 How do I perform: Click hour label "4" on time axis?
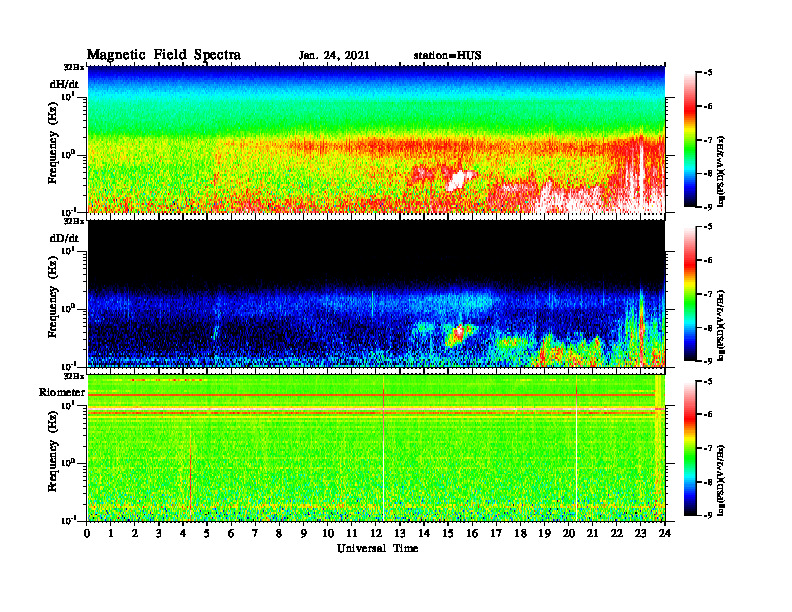coord(183,533)
